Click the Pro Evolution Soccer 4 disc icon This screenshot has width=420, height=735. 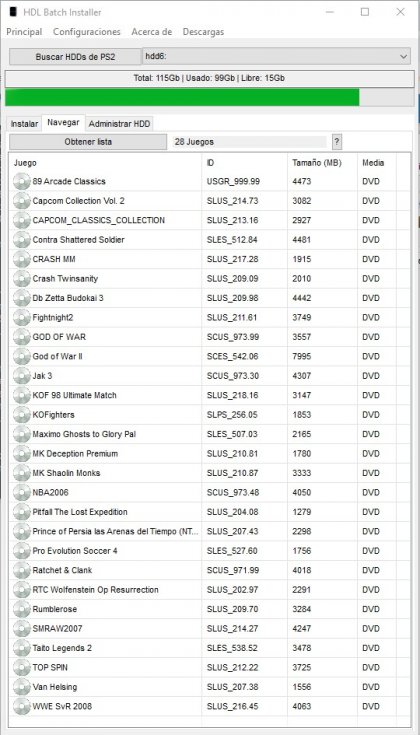point(22,551)
